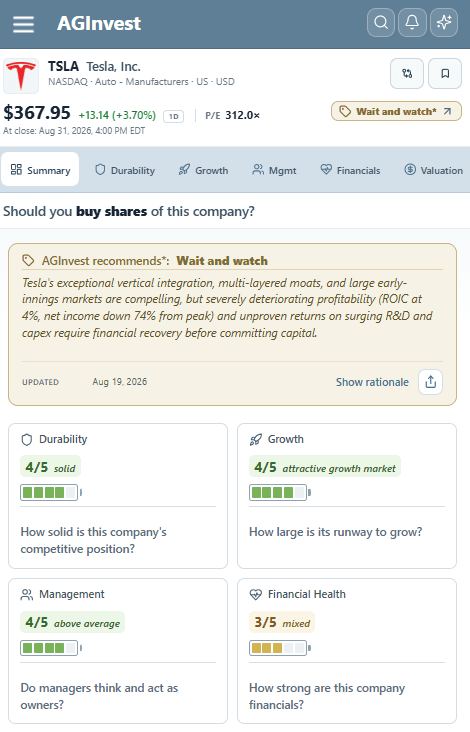Click the compare stocks icon
The height and width of the screenshot is (732, 470).
click(x=407, y=73)
